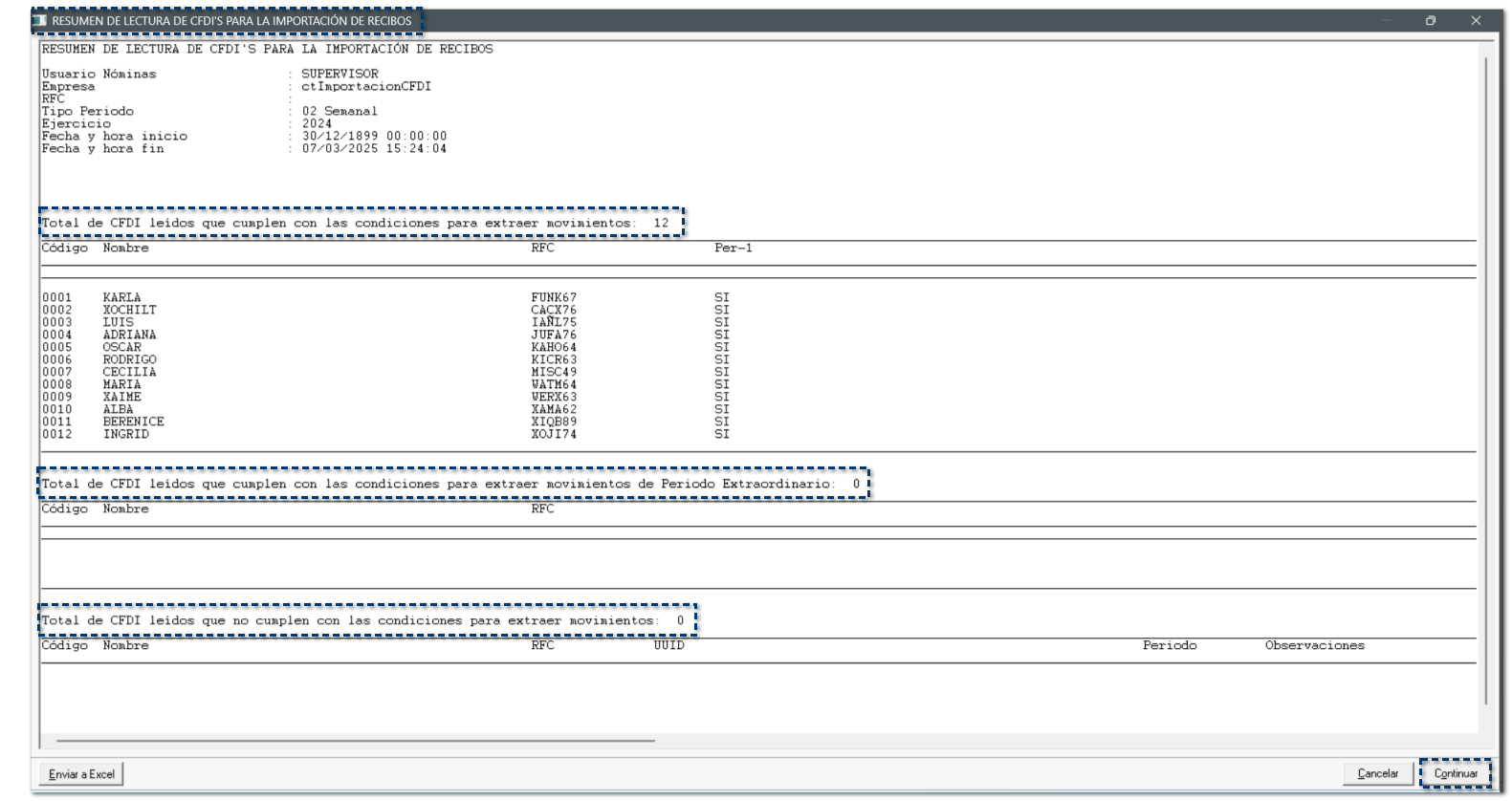
Task: Click the RFC value IAÑL75
Action: click(x=554, y=322)
